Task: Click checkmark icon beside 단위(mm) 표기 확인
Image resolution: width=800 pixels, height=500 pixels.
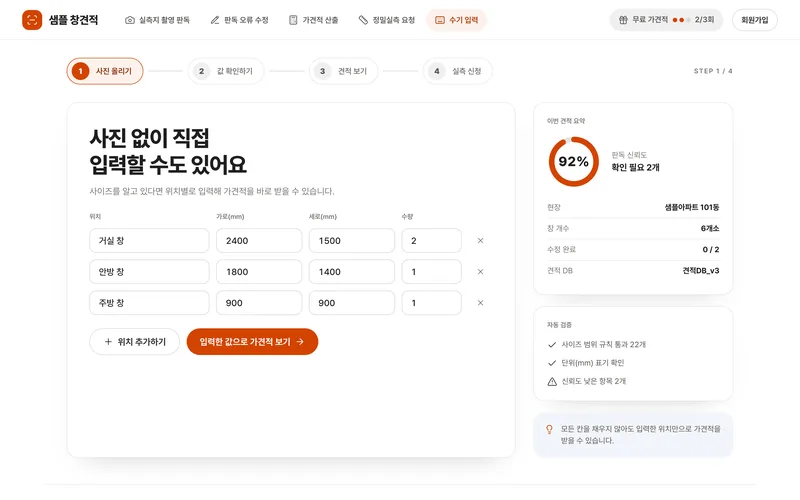Action: 552,363
